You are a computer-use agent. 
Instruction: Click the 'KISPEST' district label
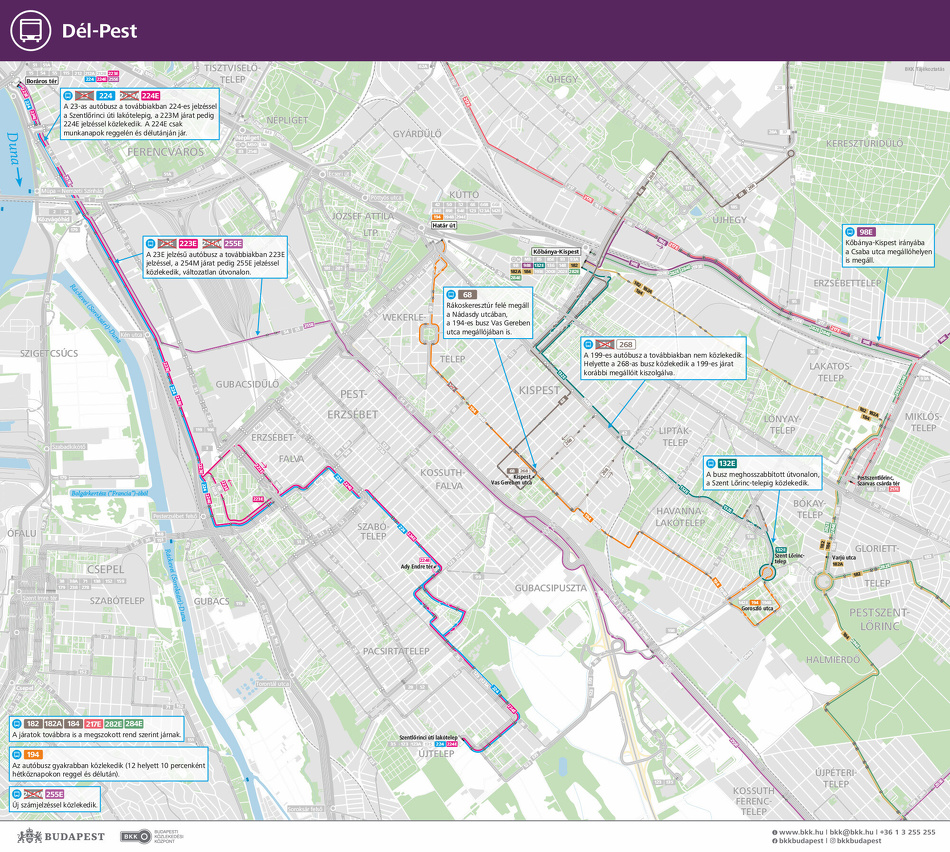pyautogui.click(x=539, y=390)
